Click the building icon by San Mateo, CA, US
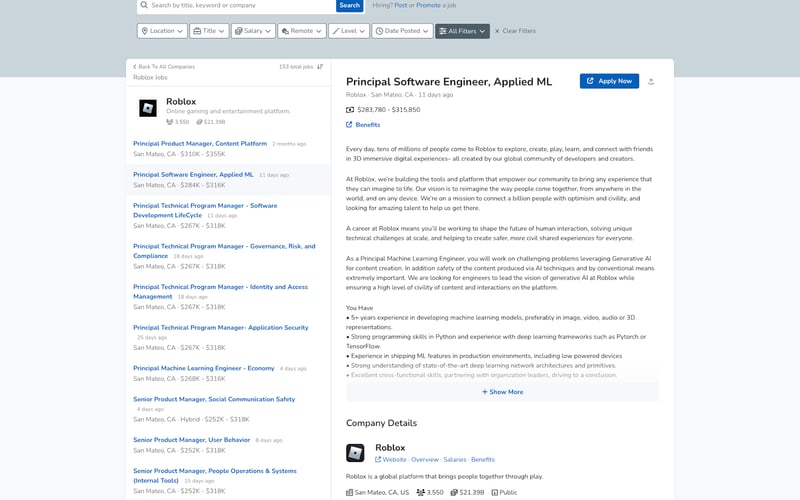The height and width of the screenshot is (500, 800). click(x=349, y=492)
